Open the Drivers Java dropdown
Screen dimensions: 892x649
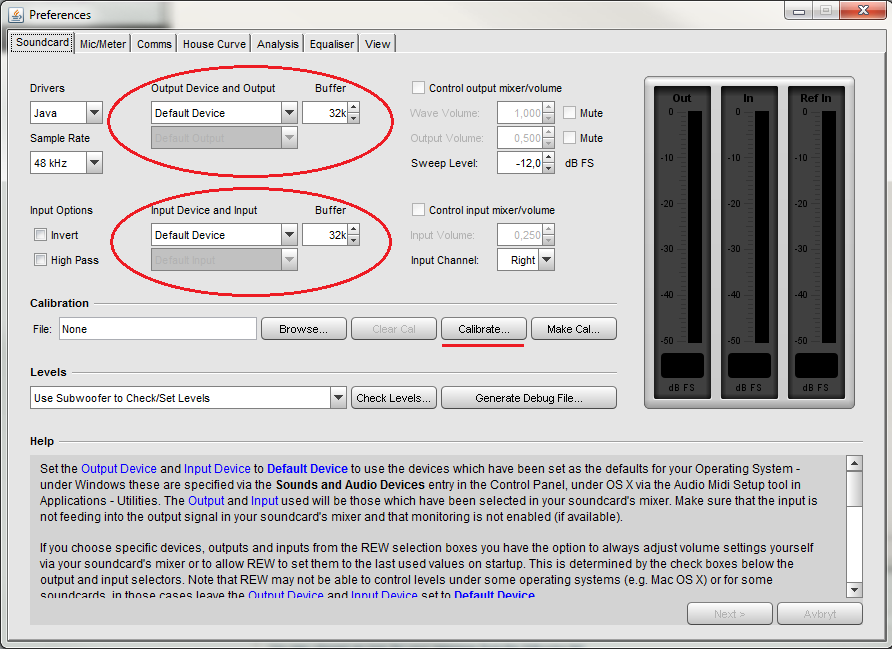(x=94, y=113)
